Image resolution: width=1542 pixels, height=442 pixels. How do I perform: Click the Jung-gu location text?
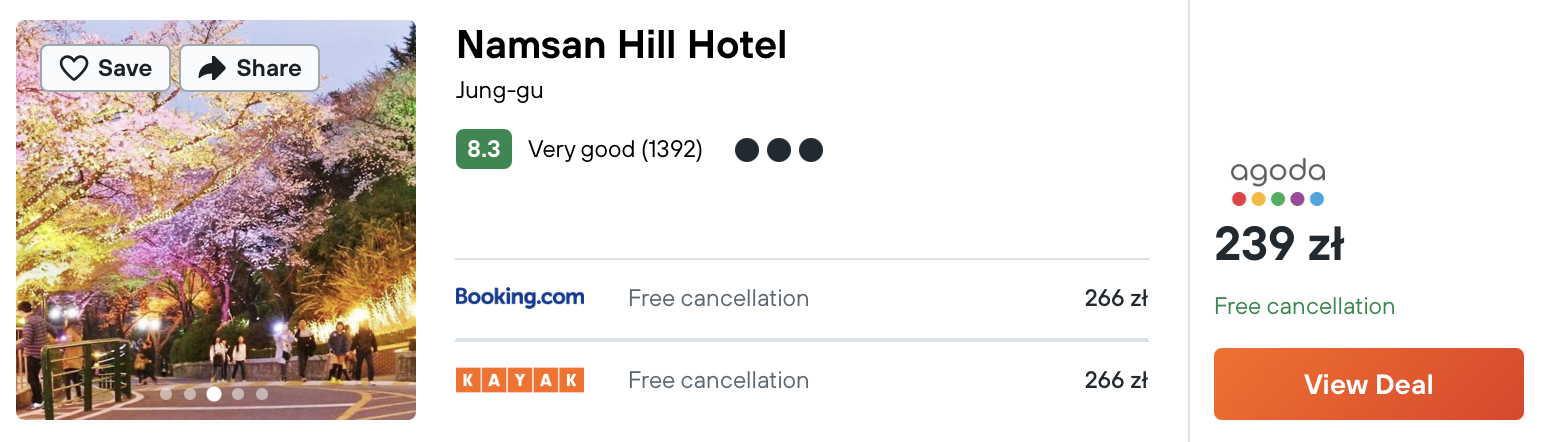[x=499, y=91]
